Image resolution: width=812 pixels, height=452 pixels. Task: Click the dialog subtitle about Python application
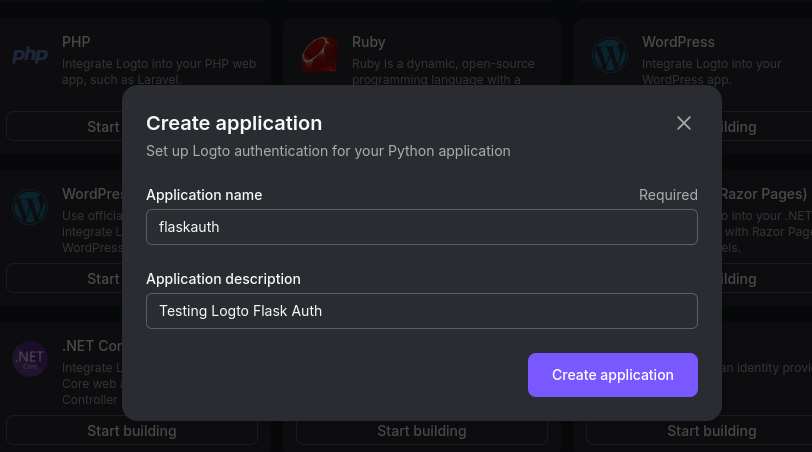[328, 151]
